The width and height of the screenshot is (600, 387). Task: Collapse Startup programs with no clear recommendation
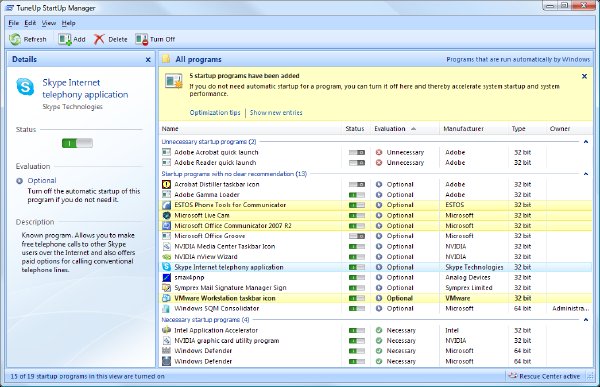[585, 174]
